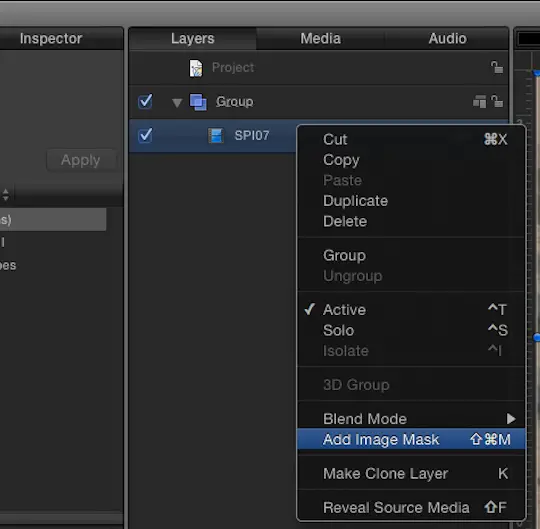Switch to the Inspector tab
Screen dimensions: 540x529
coord(51,39)
